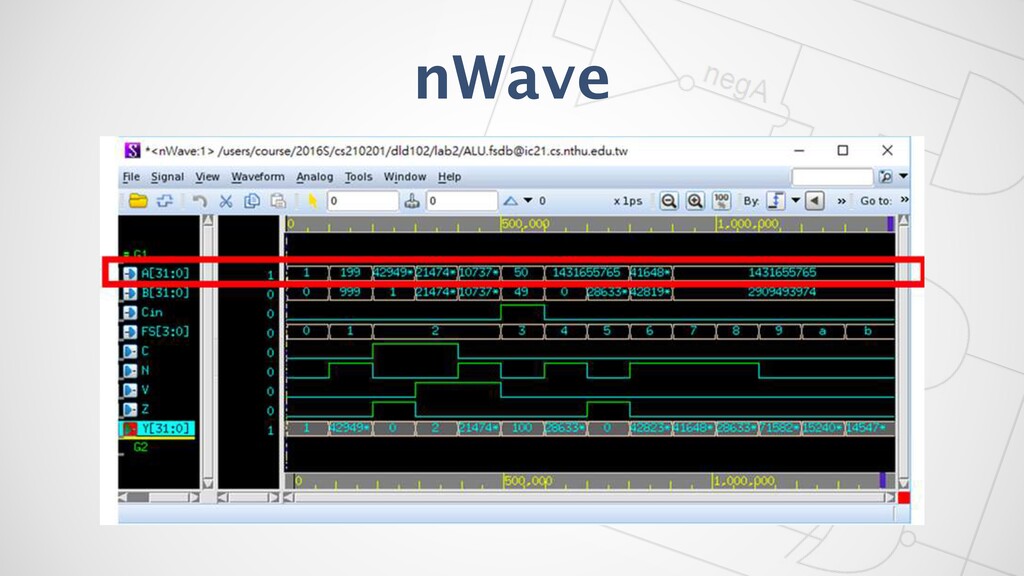Expand dropdown next to top-right search box

point(904,177)
